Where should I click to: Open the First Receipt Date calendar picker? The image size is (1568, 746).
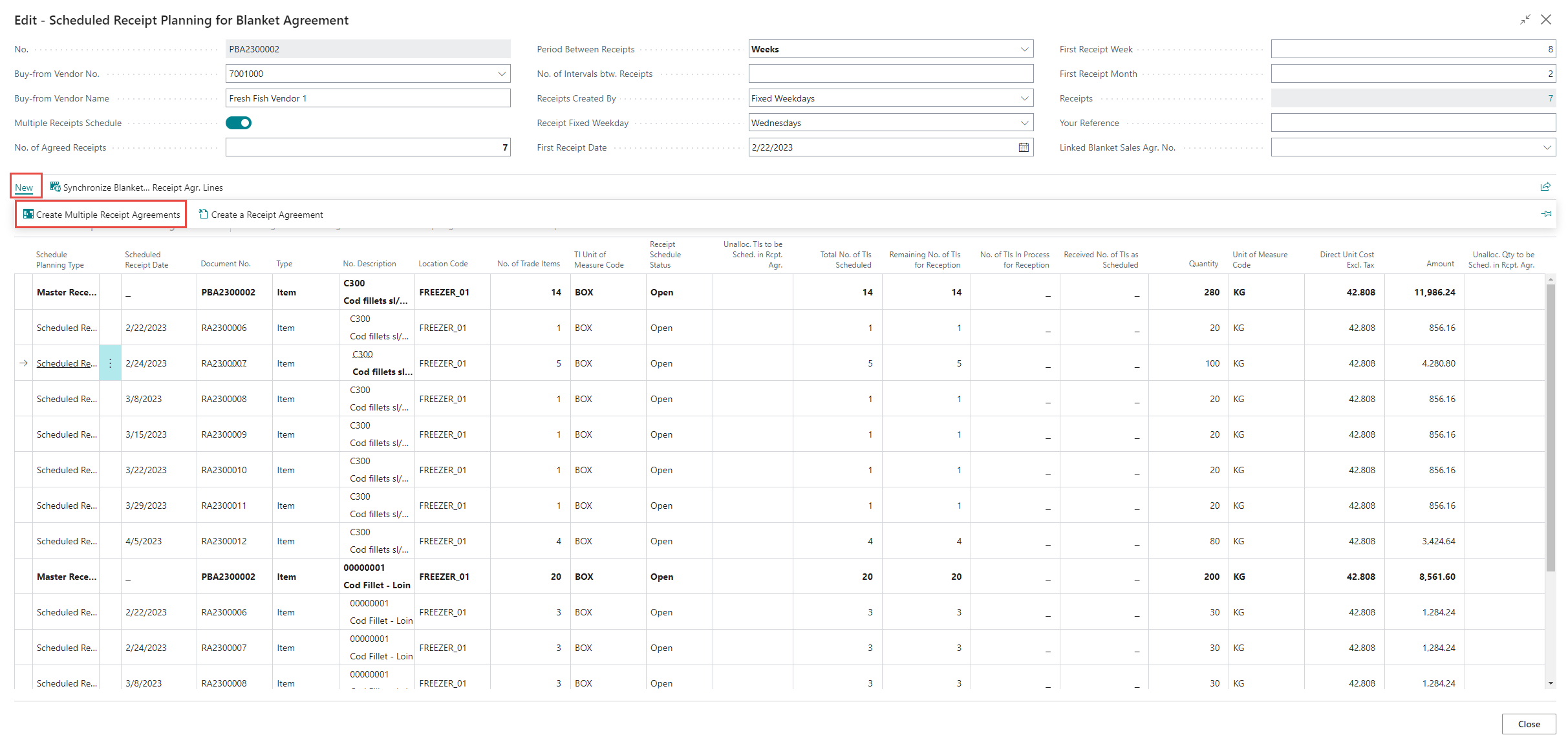[1024, 147]
